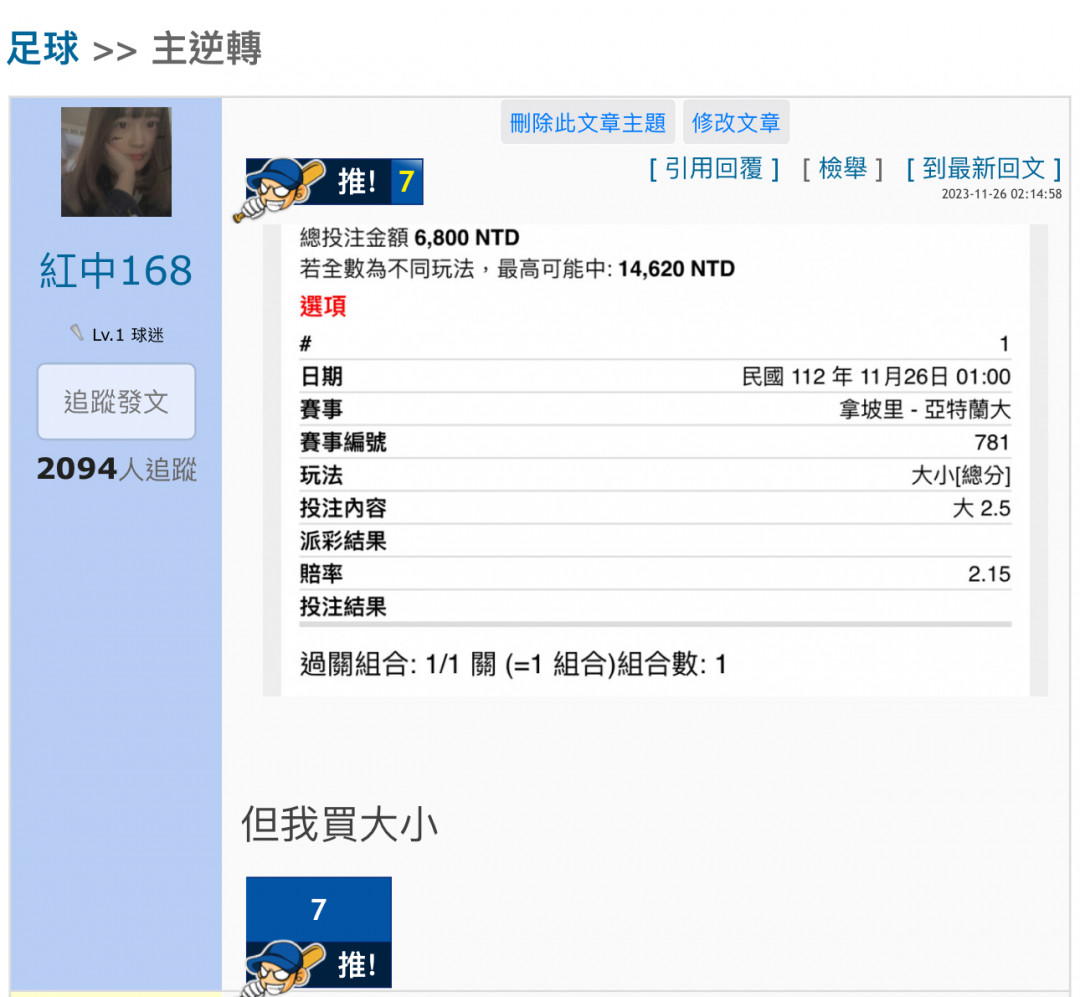
Task: Click the 派彩結果 row label
Action: (x=343, y=541)
